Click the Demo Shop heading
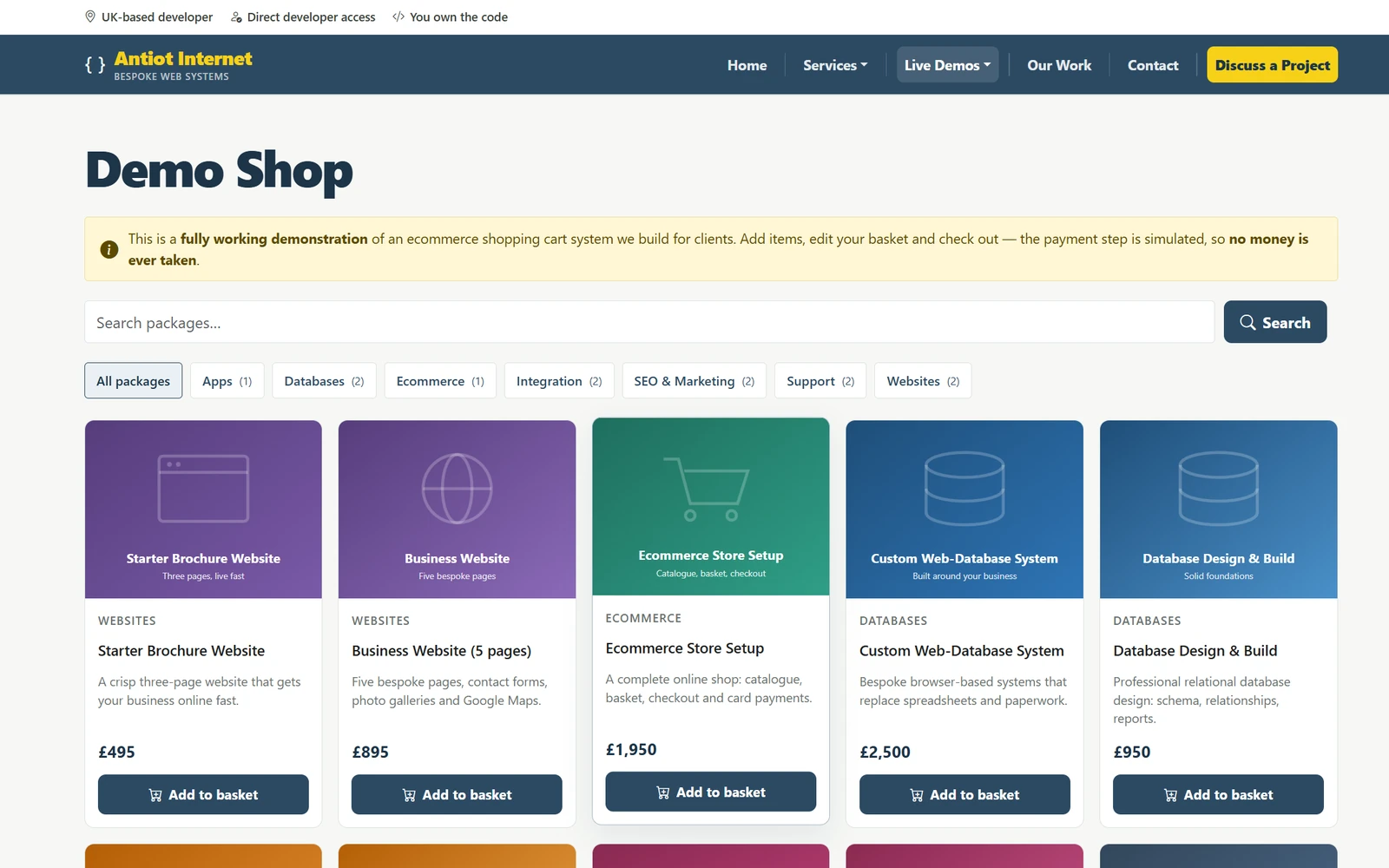Image resolution: width=1389 pixels, height=868 pixels. click(x=220, y=170)
